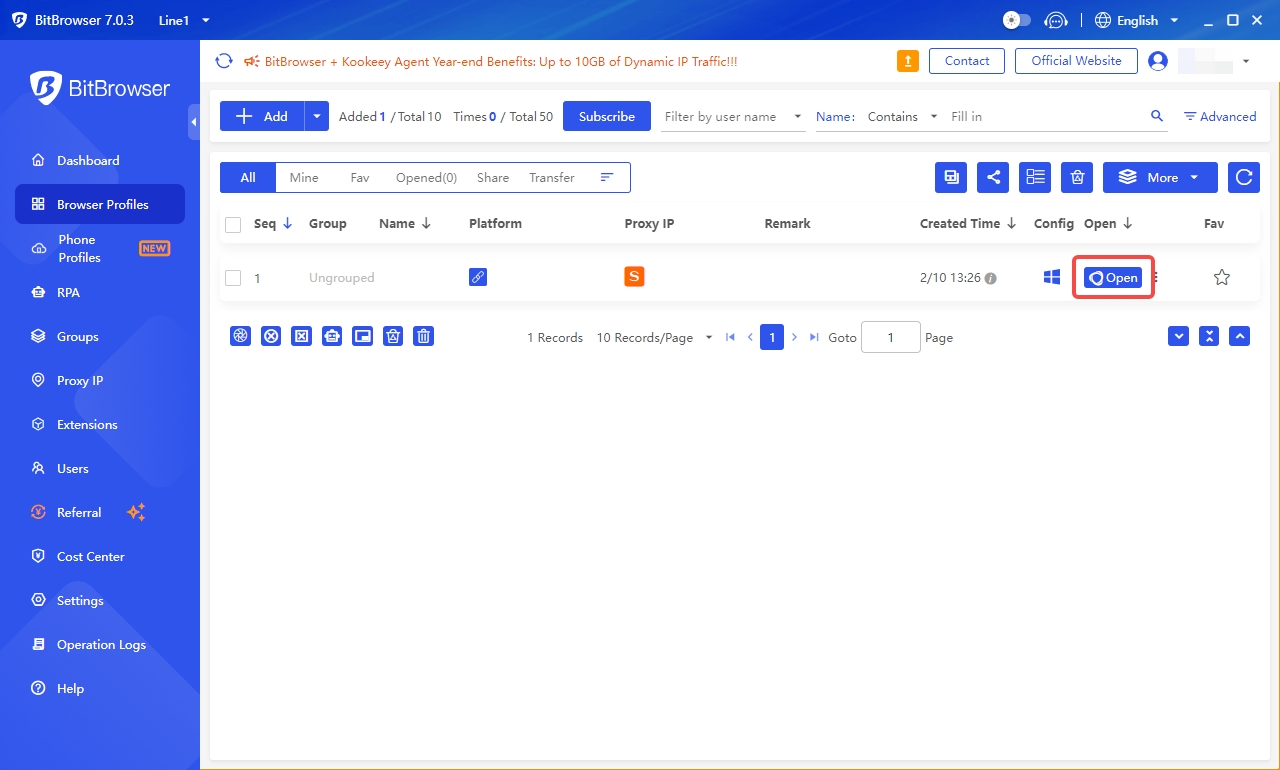
Task: Toggle the theme switch in title bar
Action: click(1016, 20)
